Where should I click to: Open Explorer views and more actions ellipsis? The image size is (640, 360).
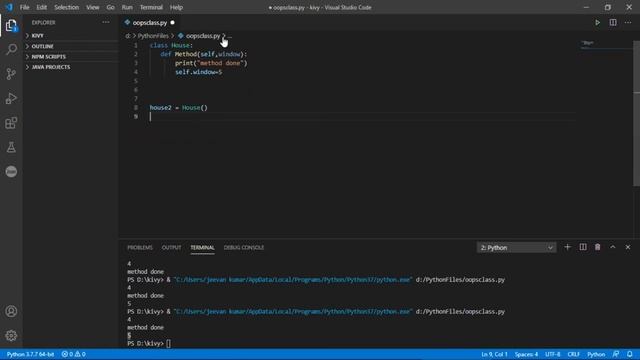[106, 22]
